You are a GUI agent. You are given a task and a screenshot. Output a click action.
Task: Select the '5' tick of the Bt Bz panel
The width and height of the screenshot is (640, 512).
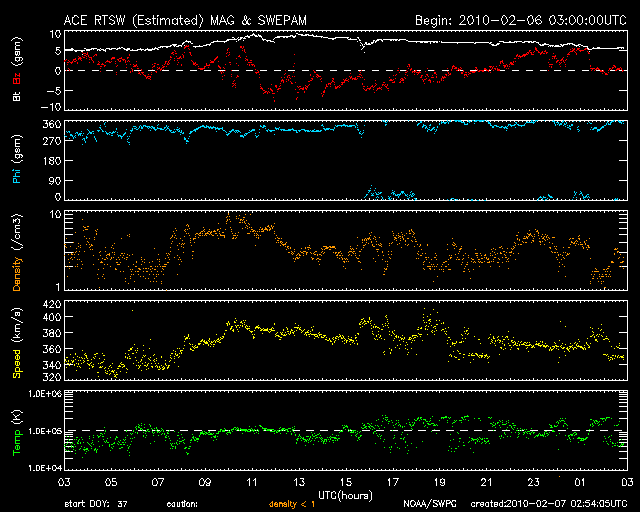coord(58,51)
